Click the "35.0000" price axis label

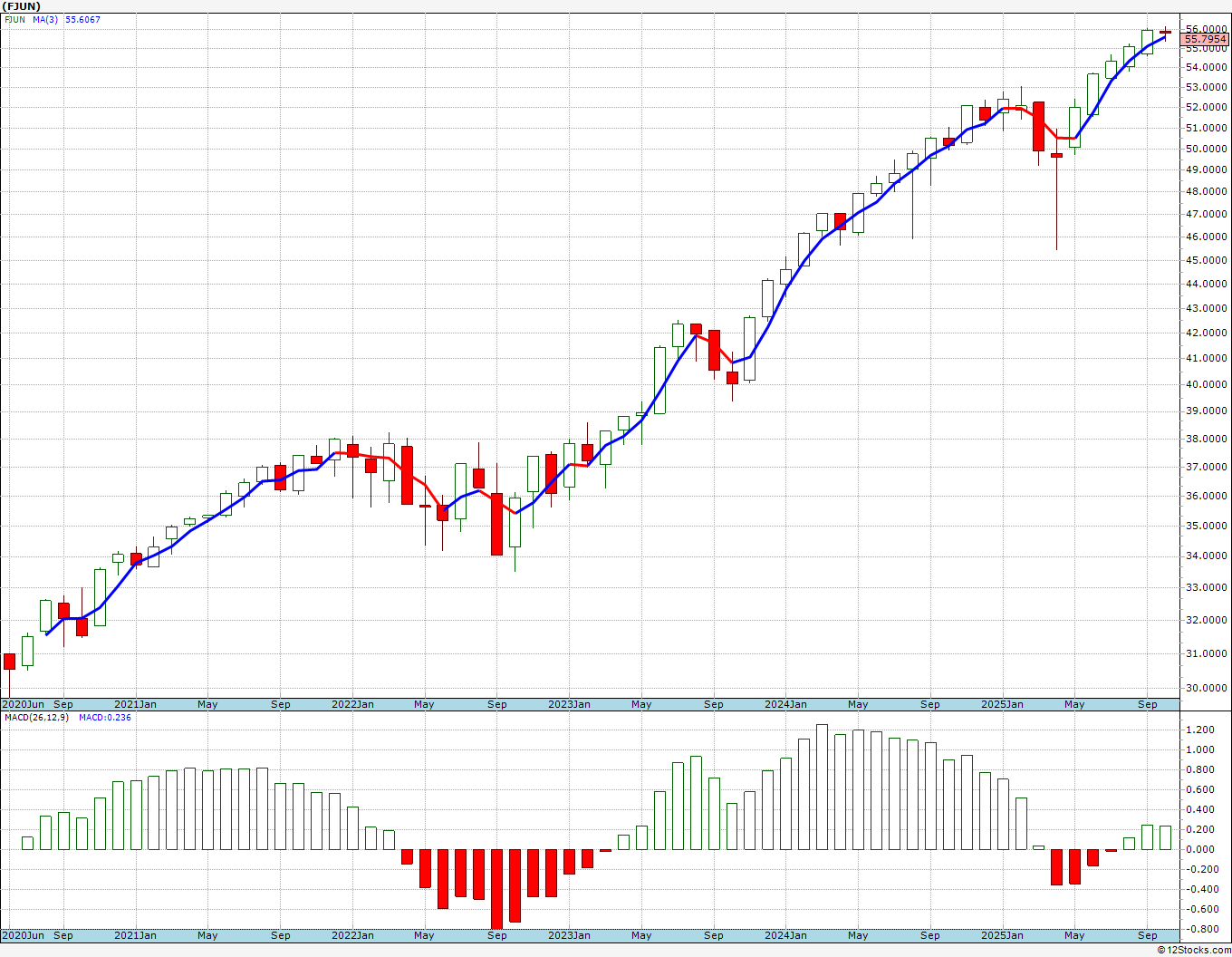[x=1206, y=526]
